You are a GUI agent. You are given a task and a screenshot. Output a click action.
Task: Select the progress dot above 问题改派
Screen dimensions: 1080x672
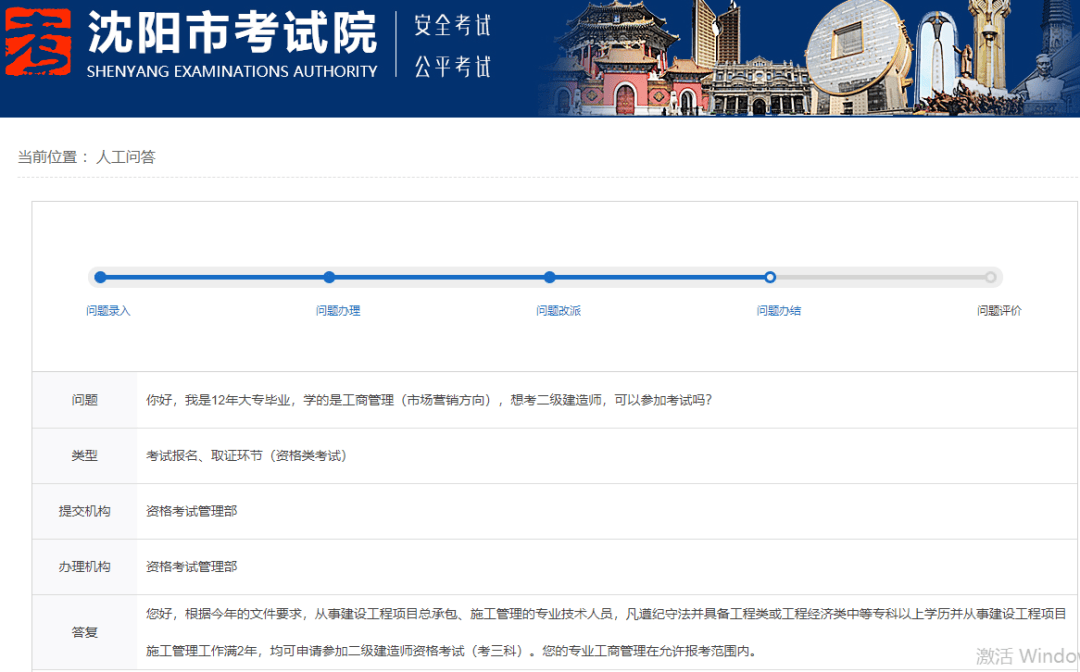point(549,277)
